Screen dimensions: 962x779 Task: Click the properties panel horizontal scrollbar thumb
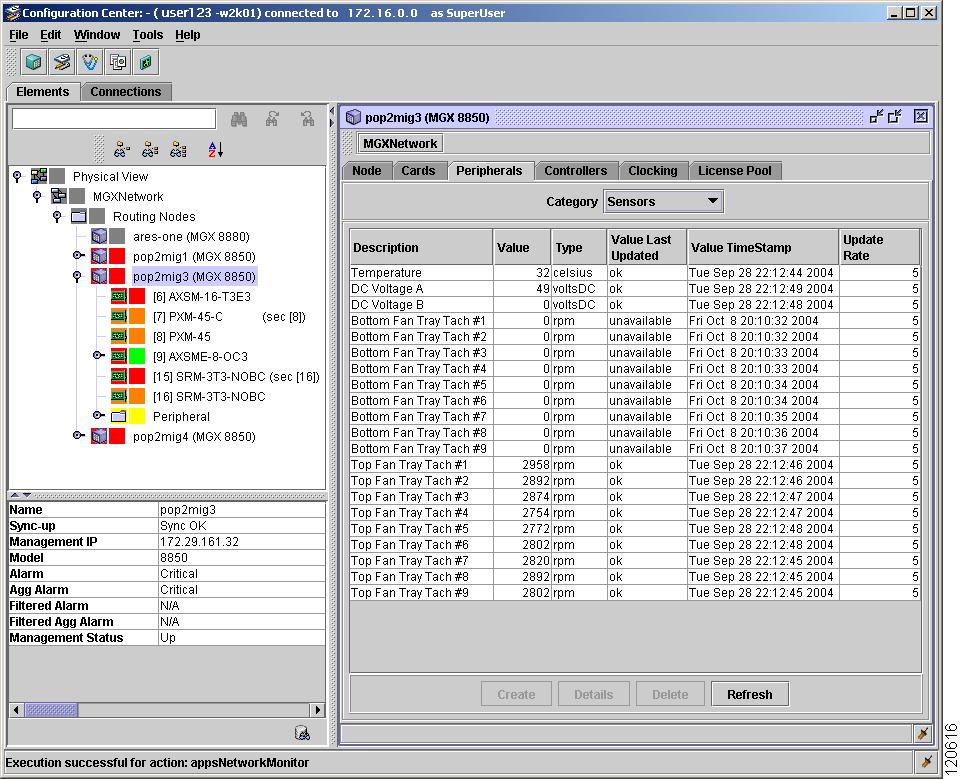[52, 710]
